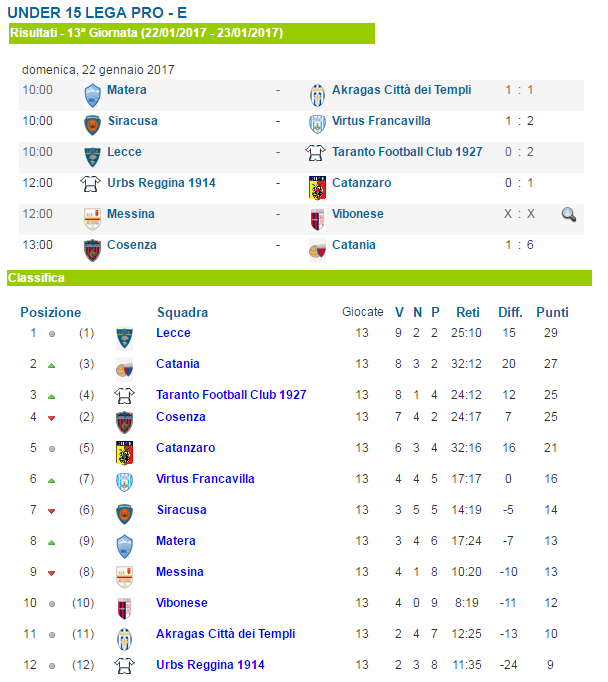Open Akragas Città dei Templi results link
Screen dimensions: 608x682
[x=401, y=90]
